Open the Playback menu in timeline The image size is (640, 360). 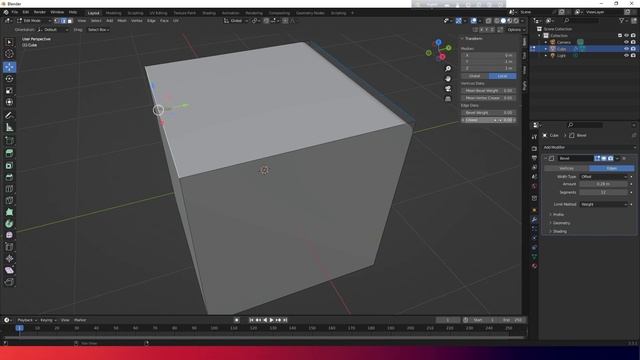(x=27, y=320)
